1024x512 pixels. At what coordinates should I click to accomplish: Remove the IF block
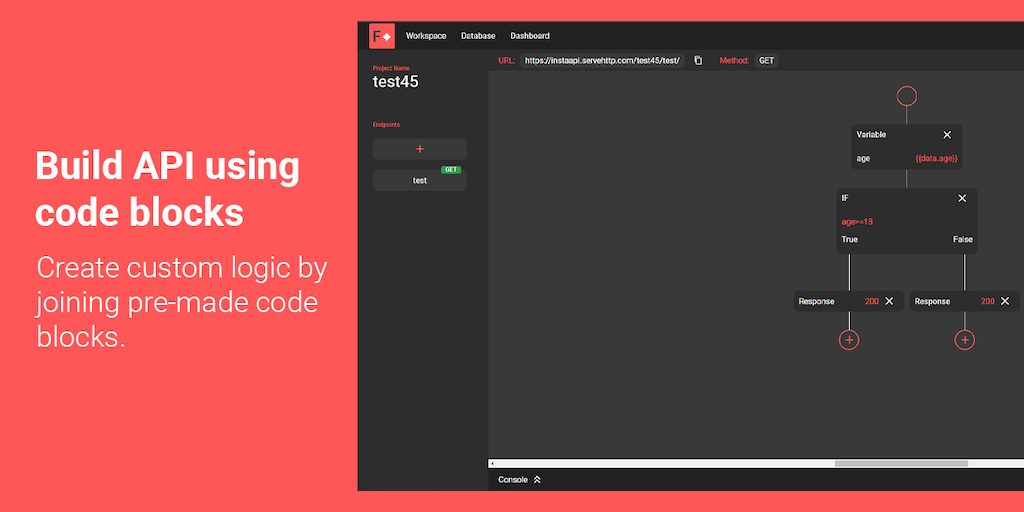point(962,198)
